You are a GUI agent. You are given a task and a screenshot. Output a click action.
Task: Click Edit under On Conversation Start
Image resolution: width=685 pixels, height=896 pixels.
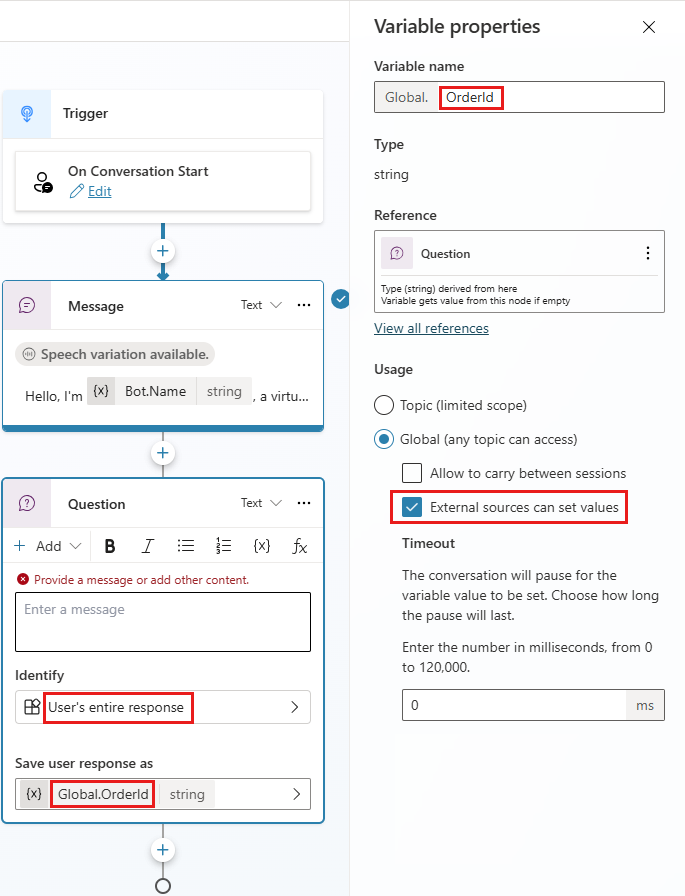click(x=99, y=191)
